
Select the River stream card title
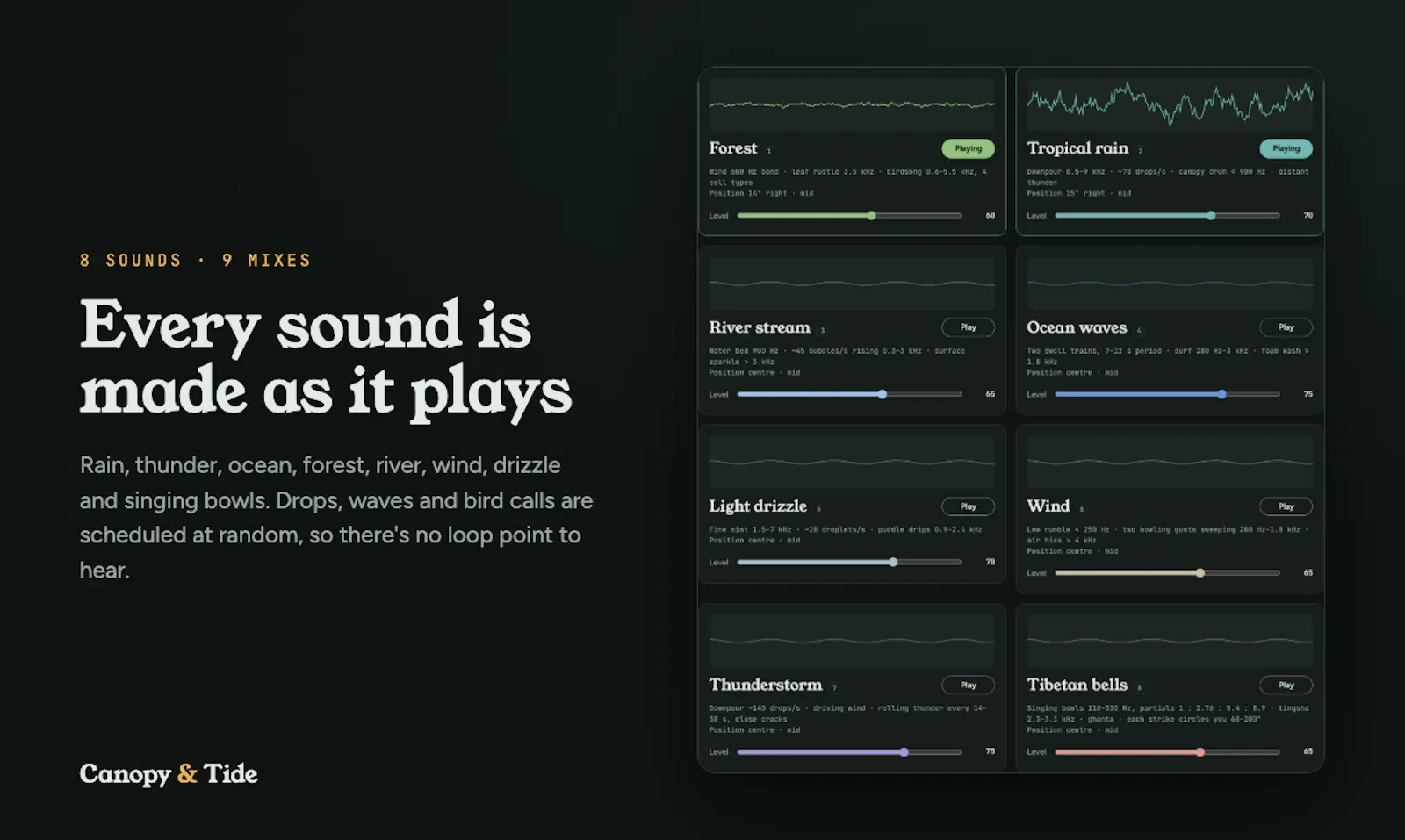760,327
